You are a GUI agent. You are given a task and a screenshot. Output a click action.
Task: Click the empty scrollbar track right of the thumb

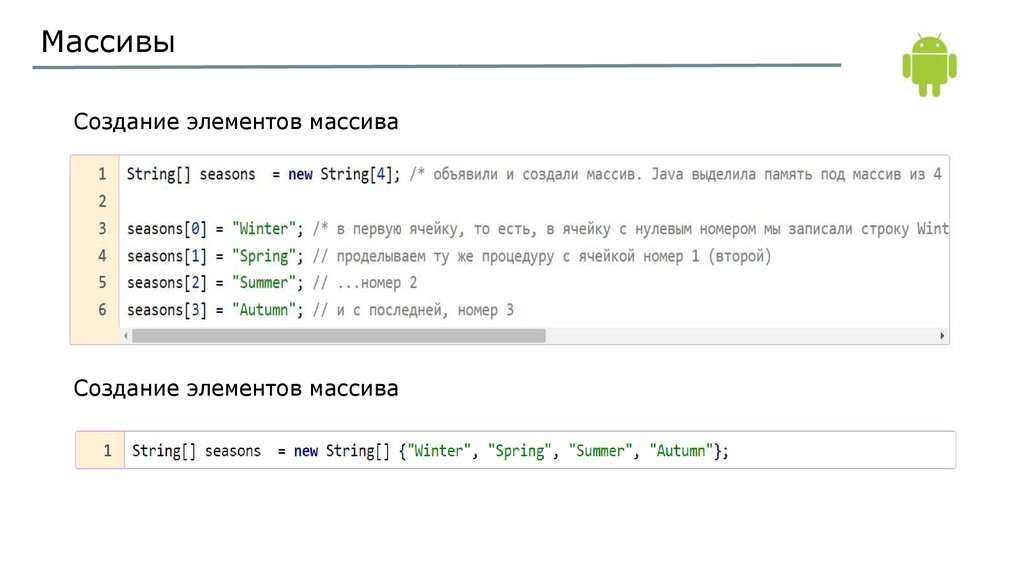tap(740, 336)
